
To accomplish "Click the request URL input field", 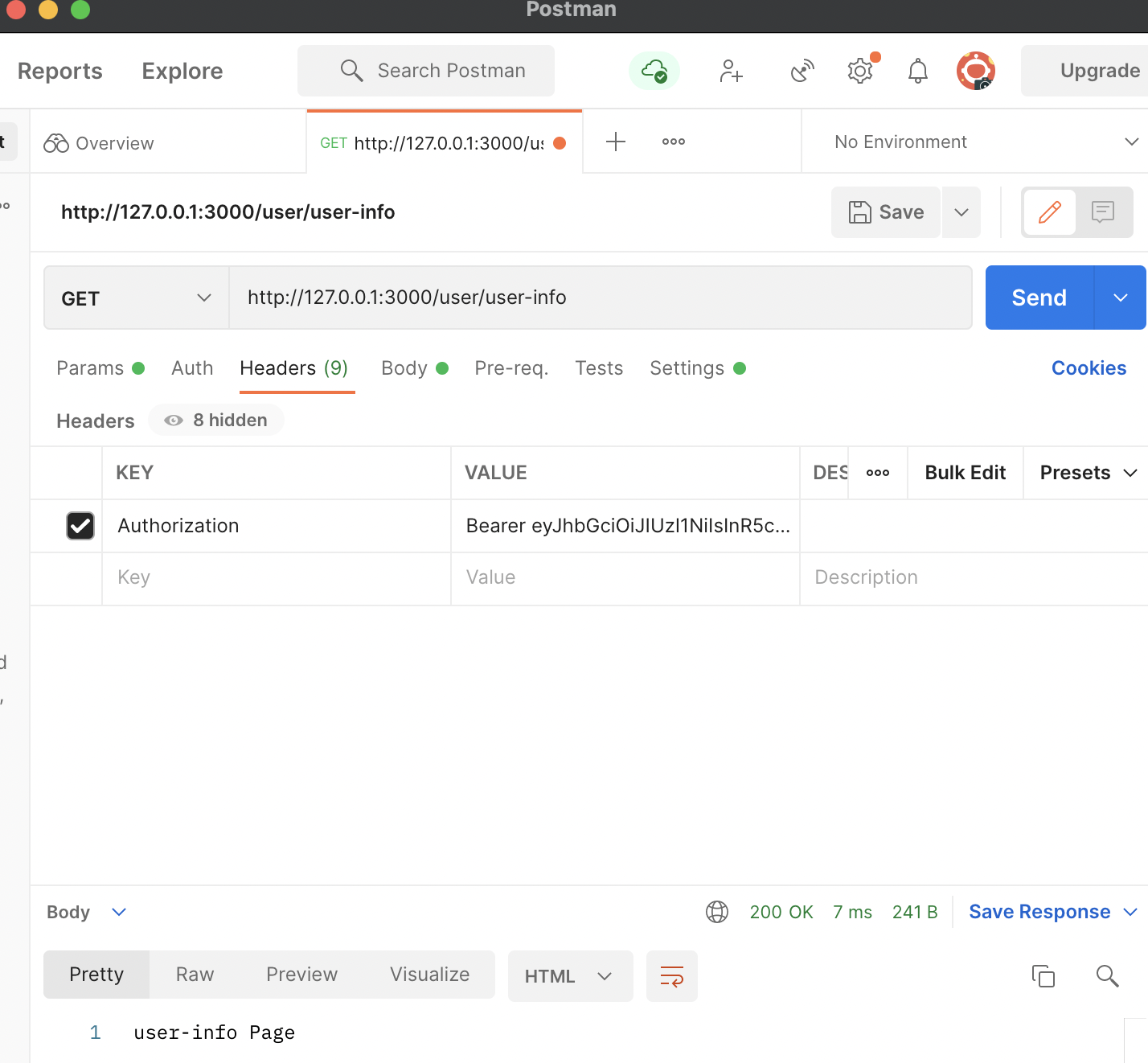I will point(601,298).
